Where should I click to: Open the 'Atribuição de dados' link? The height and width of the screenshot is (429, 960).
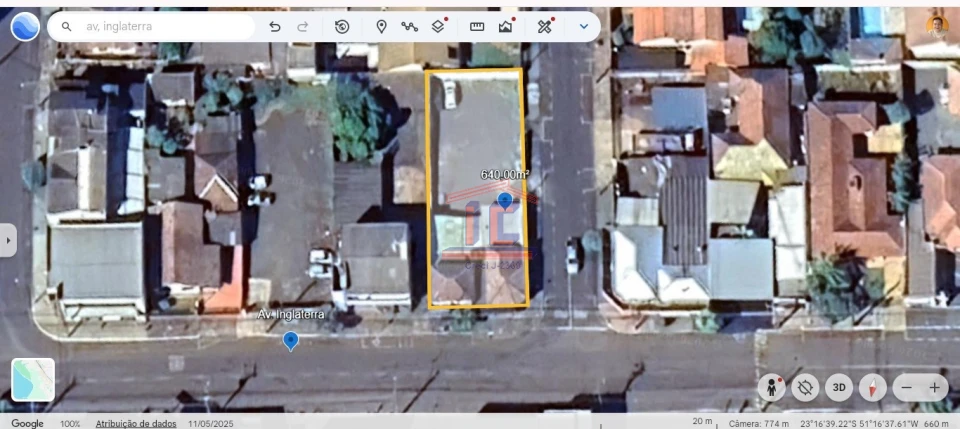click(136, 423)
